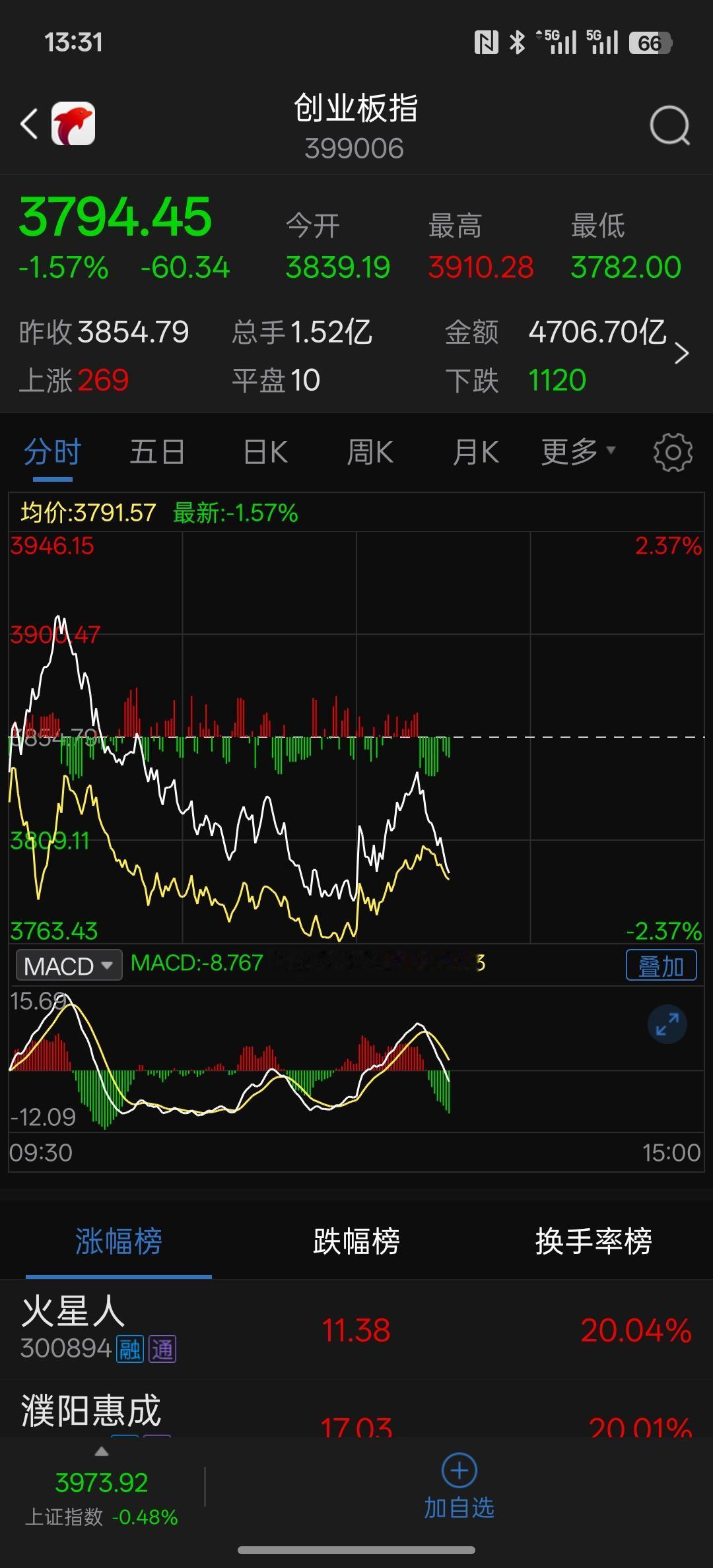Tap the 融 margin badge for 火星人

pos(130,1348)
